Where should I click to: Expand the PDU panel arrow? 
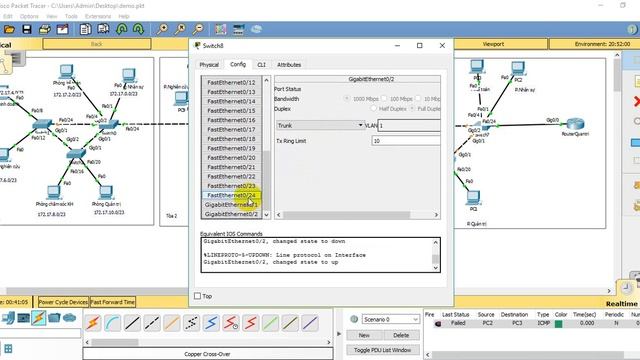(x=339, y=334)
